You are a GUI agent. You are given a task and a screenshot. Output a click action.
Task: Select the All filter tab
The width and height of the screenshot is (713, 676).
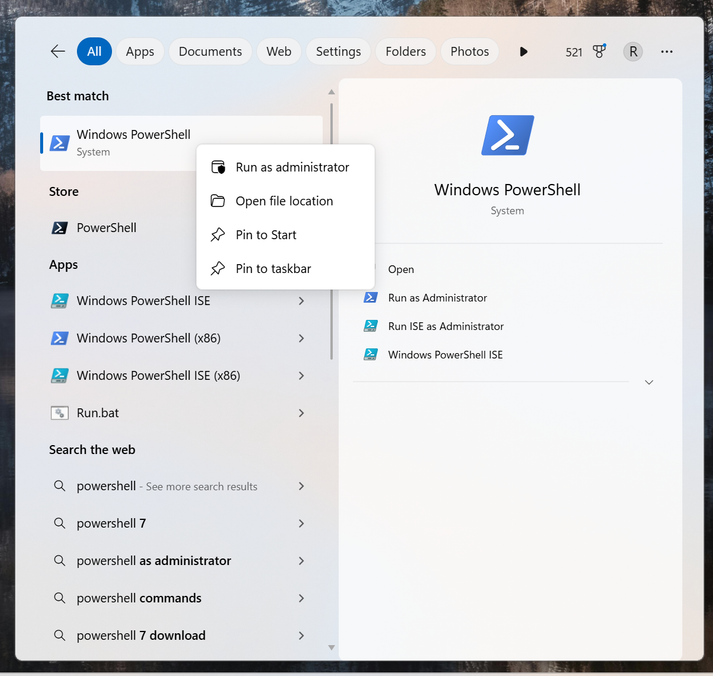94,51
